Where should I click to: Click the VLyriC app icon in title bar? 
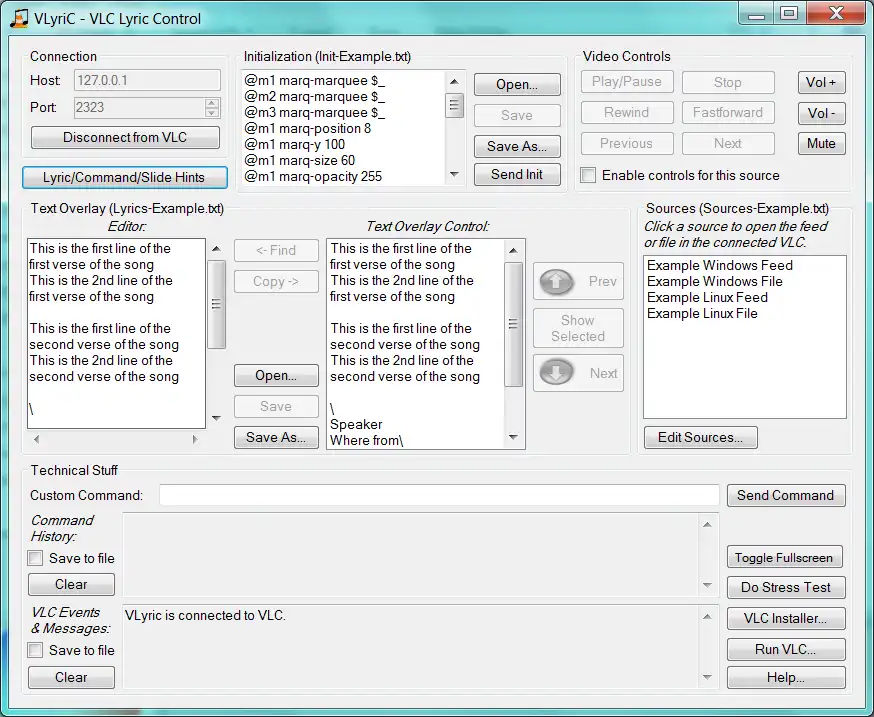tap(20, 18)
